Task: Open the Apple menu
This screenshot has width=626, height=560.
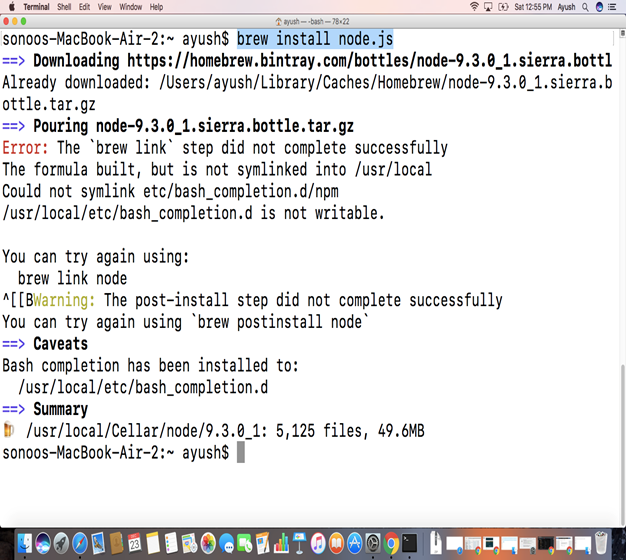Action: pos(12,7)
